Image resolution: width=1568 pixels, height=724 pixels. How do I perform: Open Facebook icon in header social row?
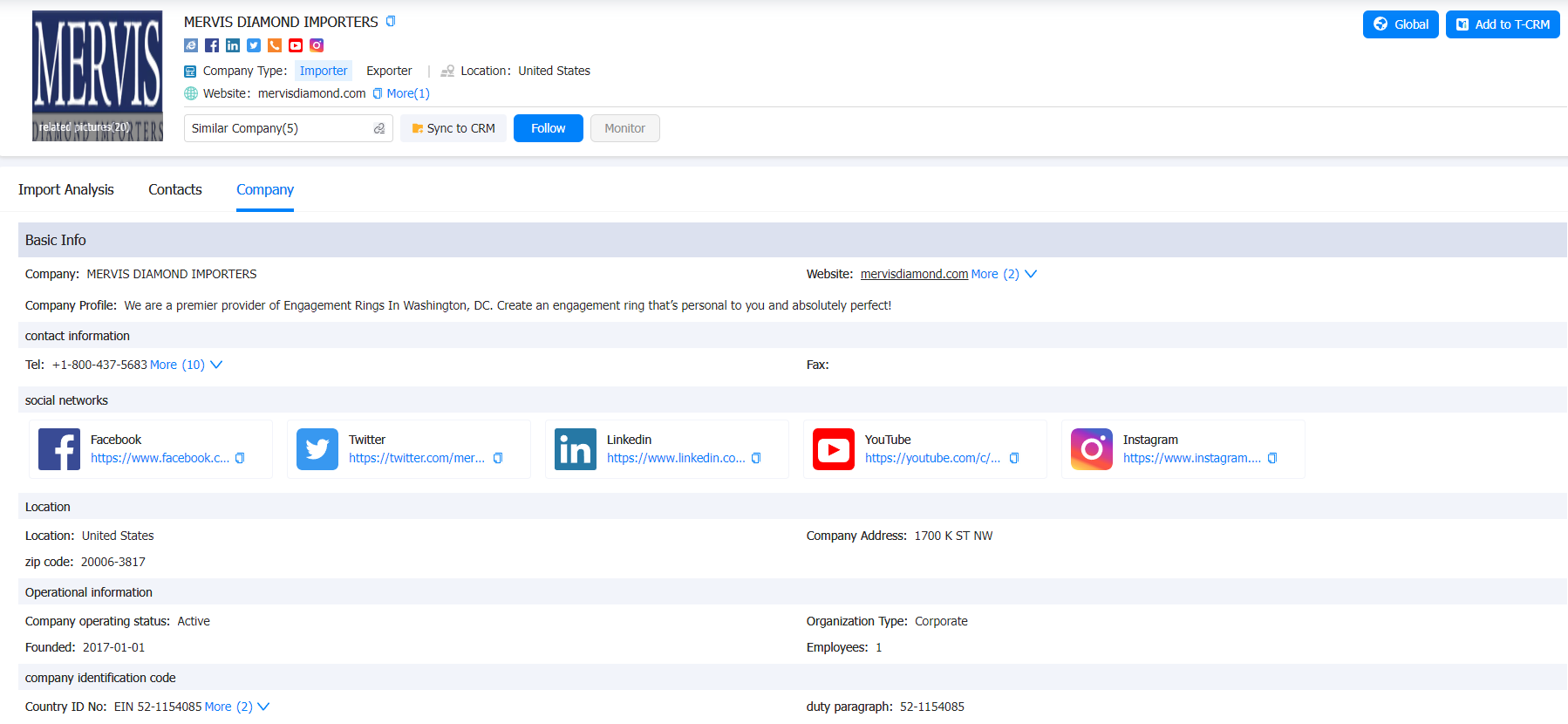click(212, 45)
